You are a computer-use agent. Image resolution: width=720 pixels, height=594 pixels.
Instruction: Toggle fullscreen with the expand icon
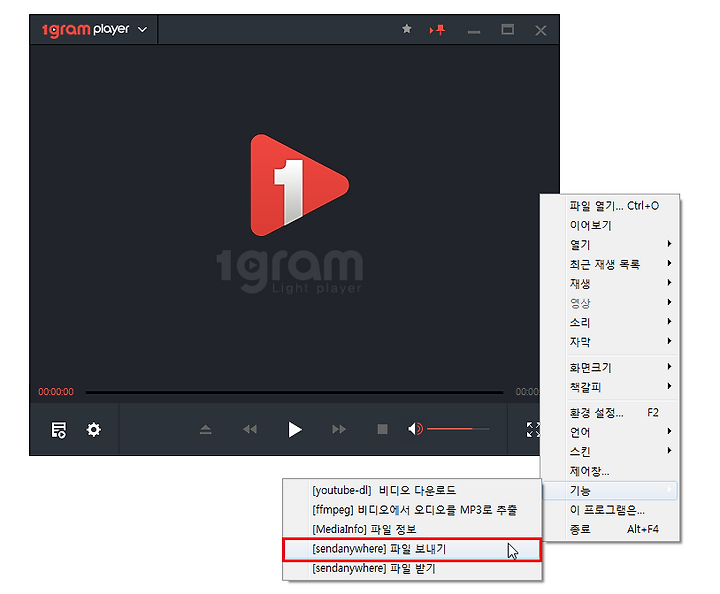[533, 430]
